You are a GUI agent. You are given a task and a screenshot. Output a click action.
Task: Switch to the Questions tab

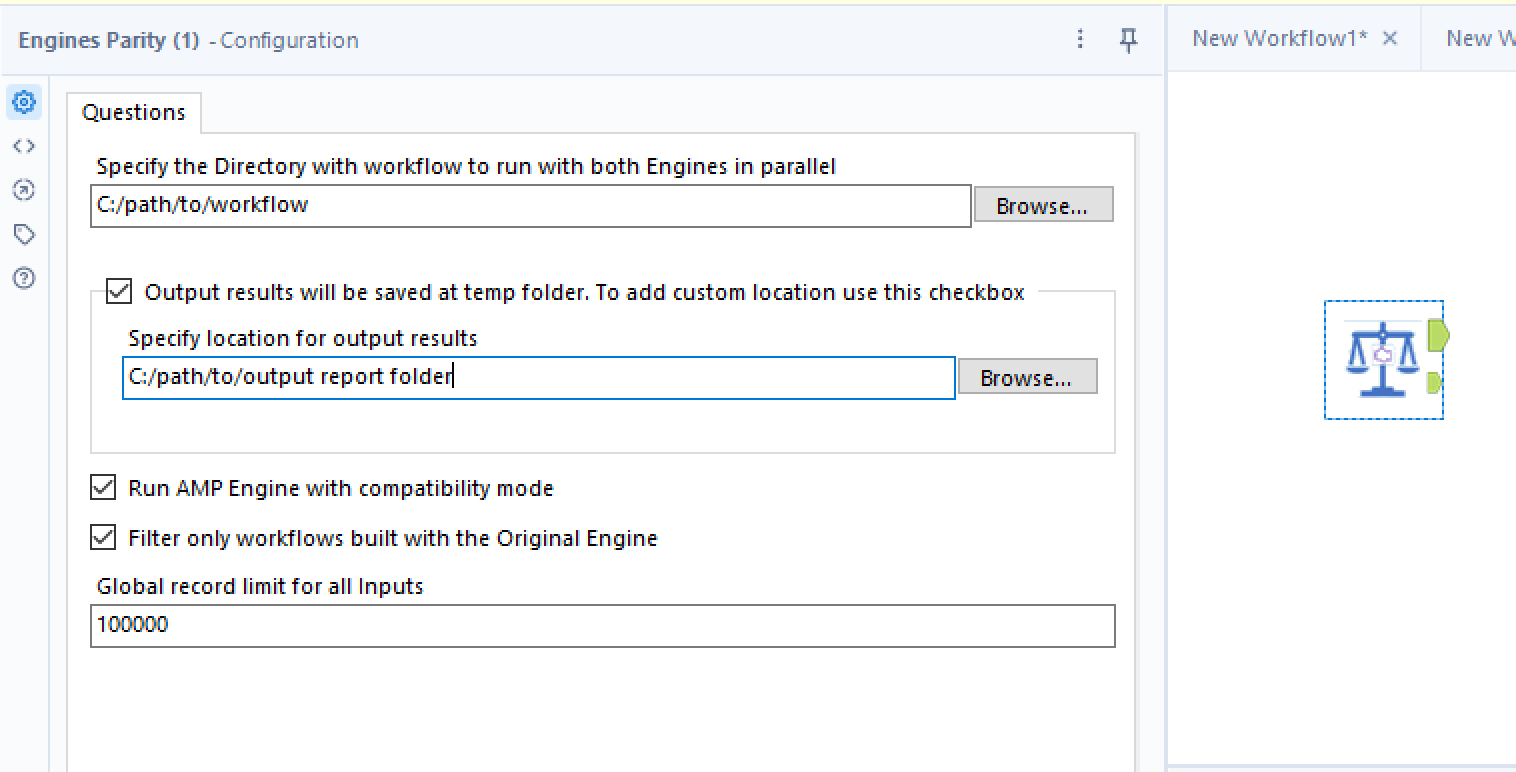coord(134,112)
